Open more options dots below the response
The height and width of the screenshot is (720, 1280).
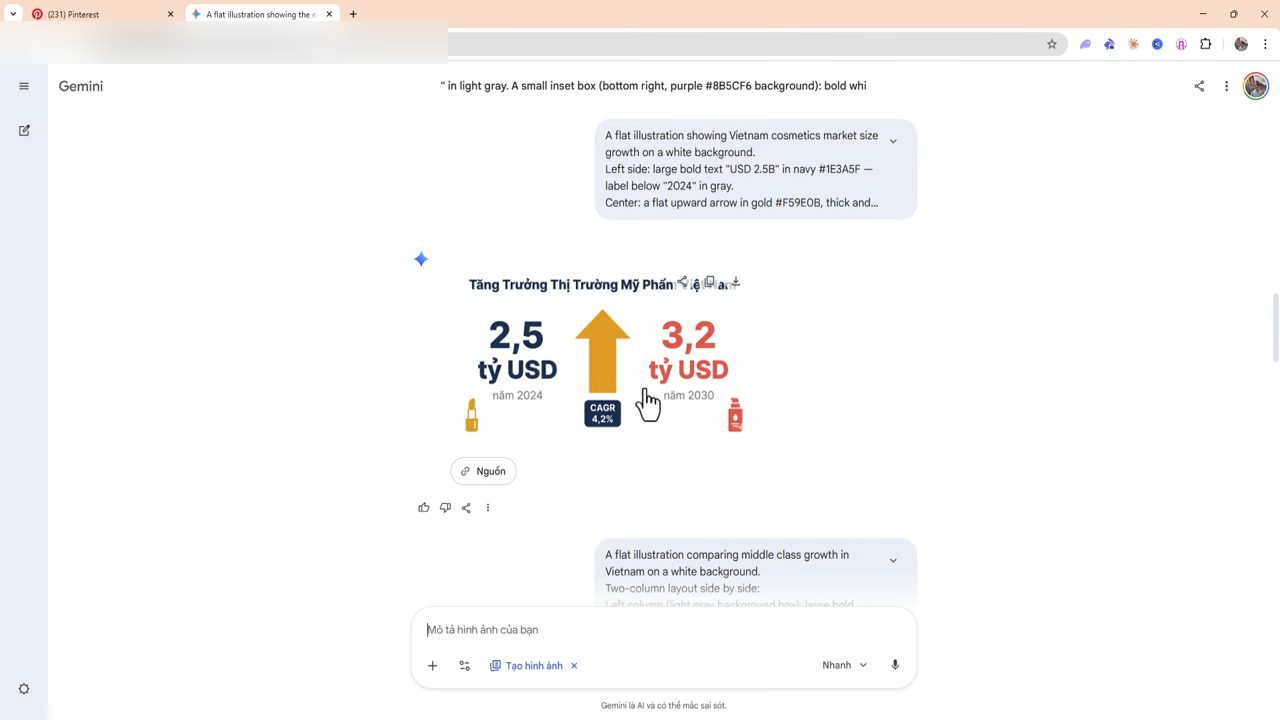tap(488, 508)
